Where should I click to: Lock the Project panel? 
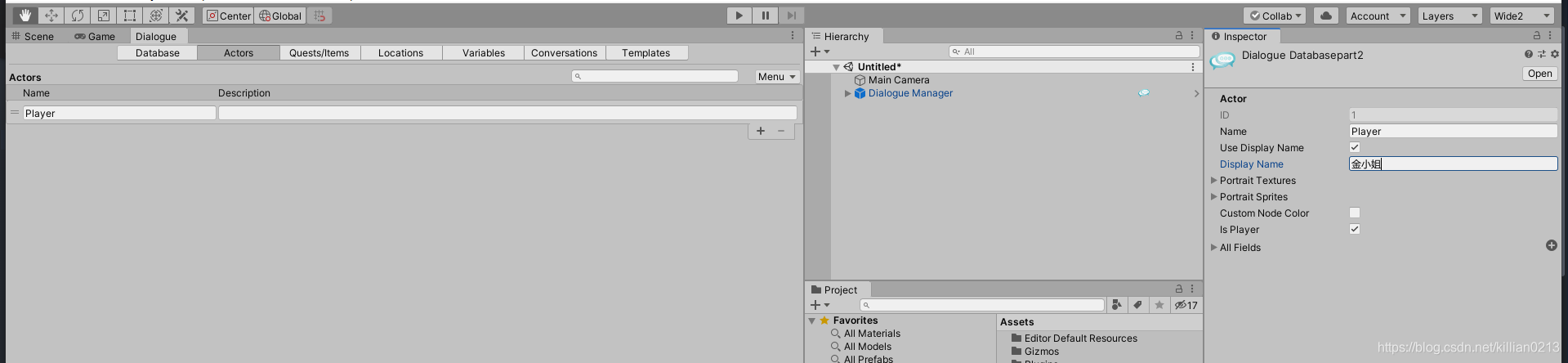pos(1179,289)
